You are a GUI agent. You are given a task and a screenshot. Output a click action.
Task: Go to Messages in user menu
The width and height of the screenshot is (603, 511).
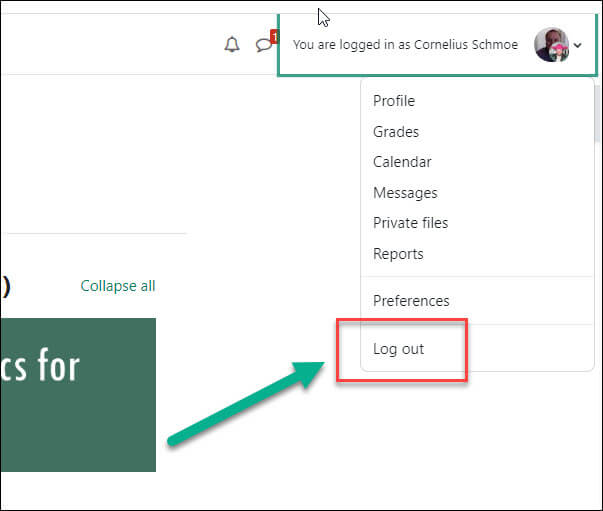coord(405,193)
